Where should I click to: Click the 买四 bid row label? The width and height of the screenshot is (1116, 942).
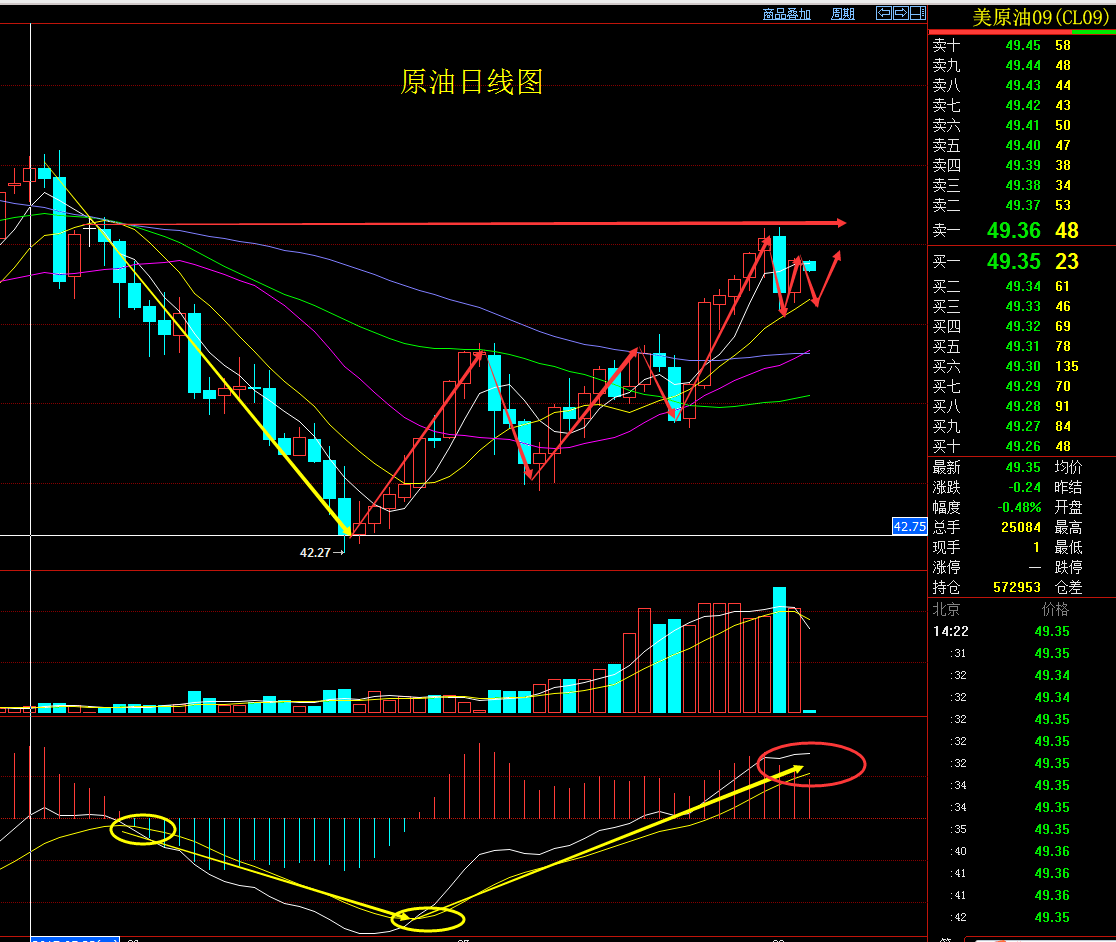(947, 326)
